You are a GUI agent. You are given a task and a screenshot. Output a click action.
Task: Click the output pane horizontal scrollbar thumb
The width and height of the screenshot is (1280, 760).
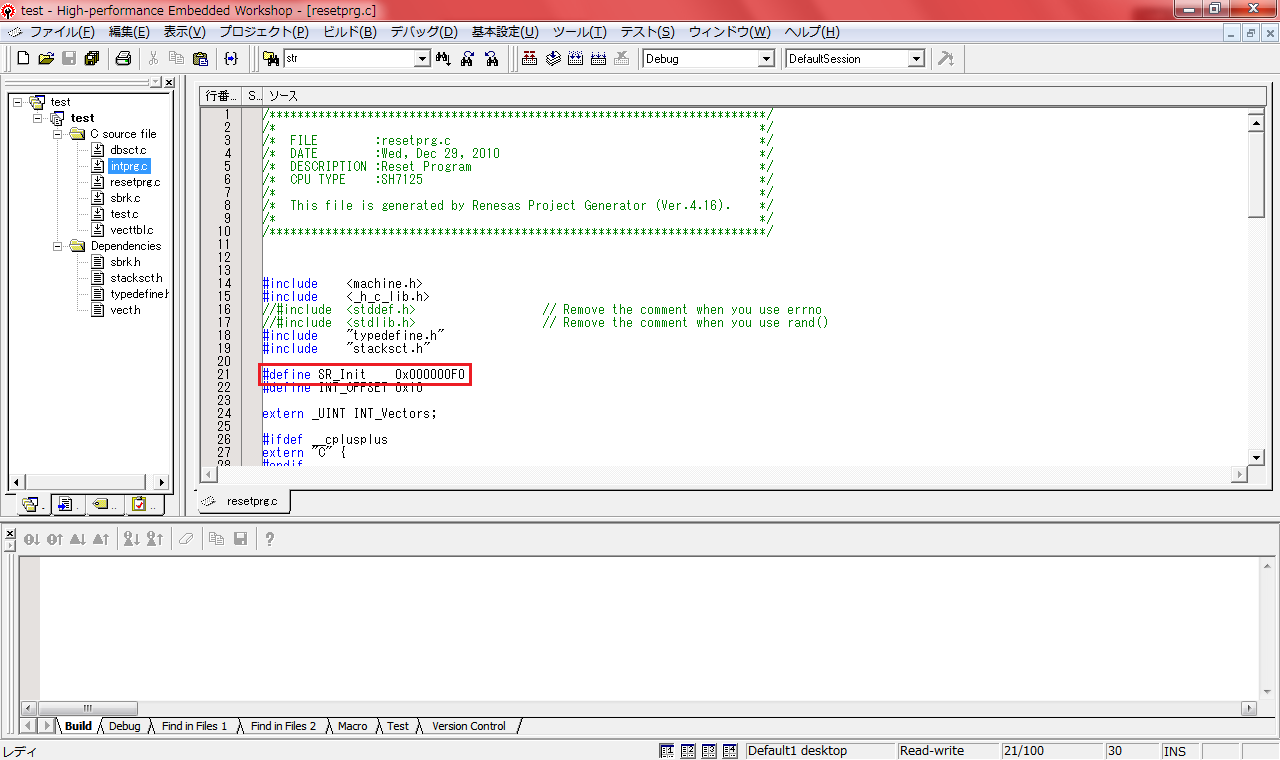coord(89,708)
